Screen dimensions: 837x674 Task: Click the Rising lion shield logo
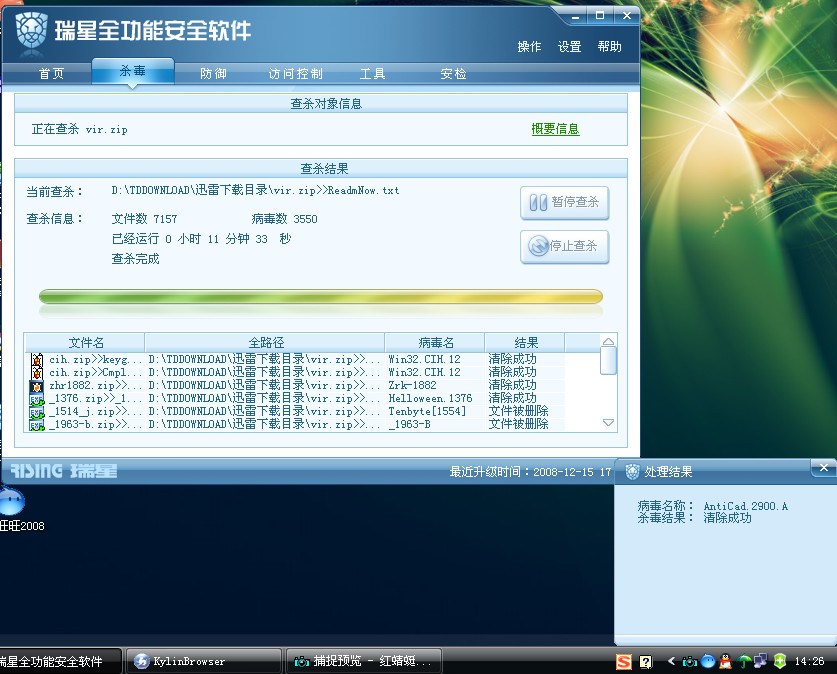(x=31, y=30)
